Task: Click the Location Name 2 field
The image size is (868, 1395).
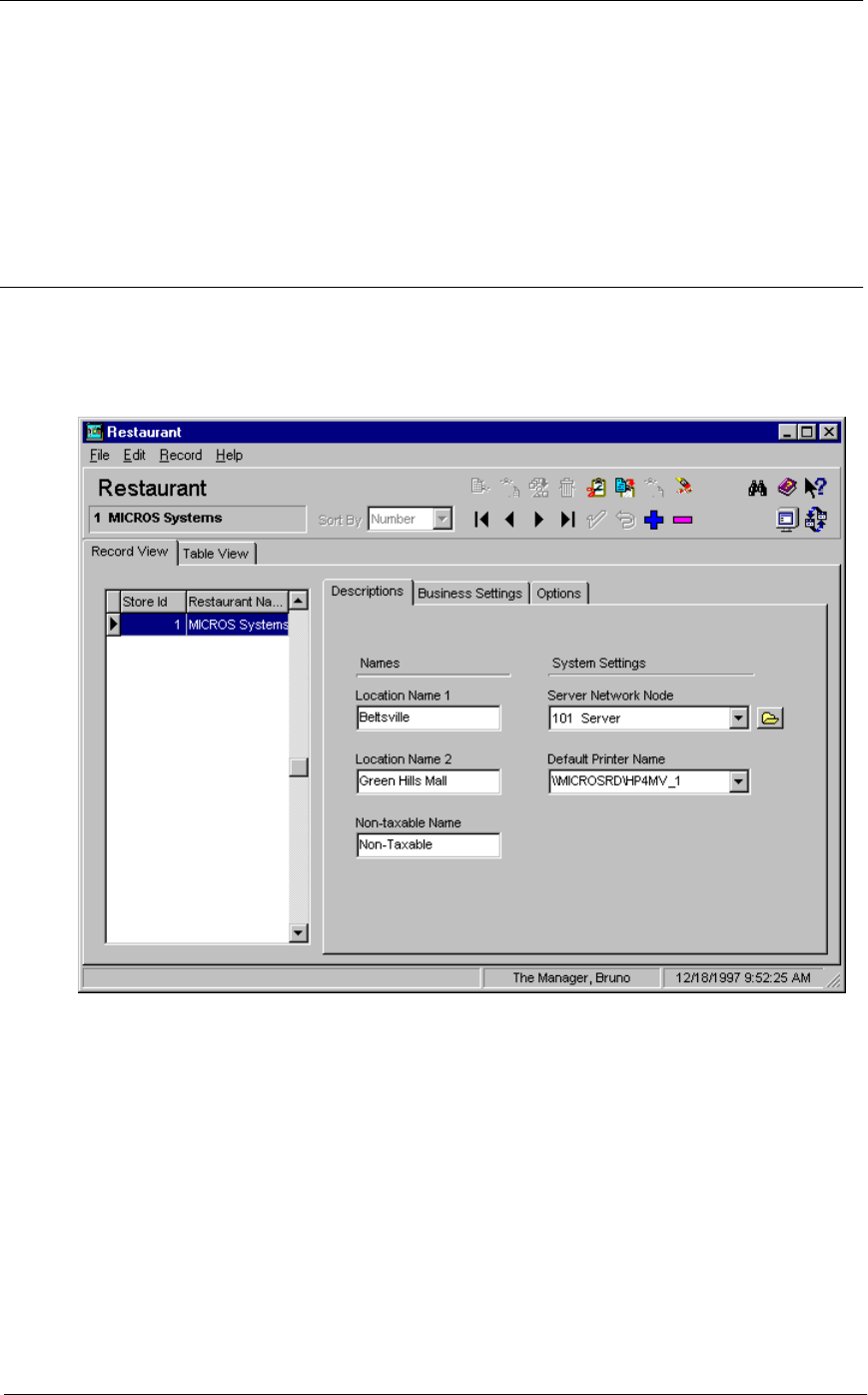Action: (428, 781)
